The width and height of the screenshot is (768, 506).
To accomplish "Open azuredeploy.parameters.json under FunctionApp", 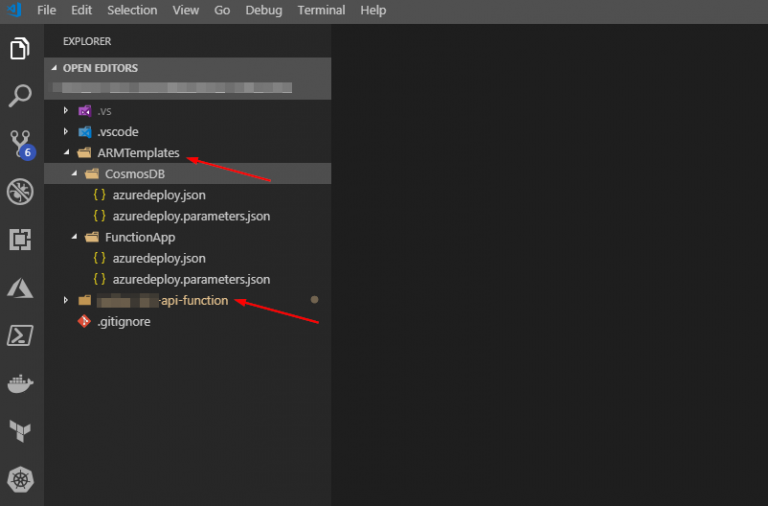I will click(x=191, y=279).
